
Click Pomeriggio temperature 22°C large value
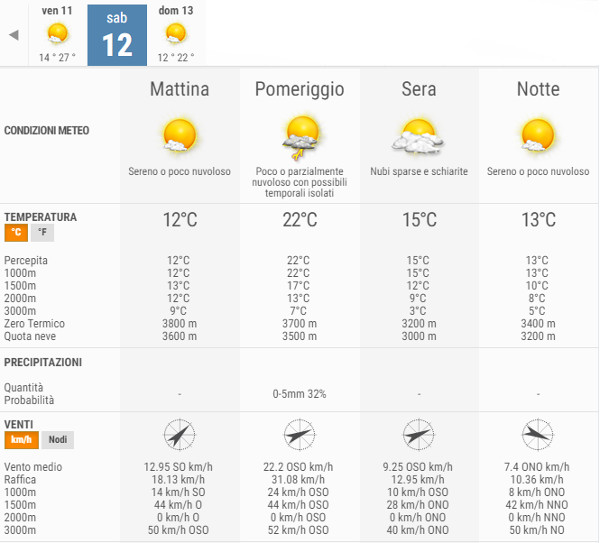coord(300,220)
